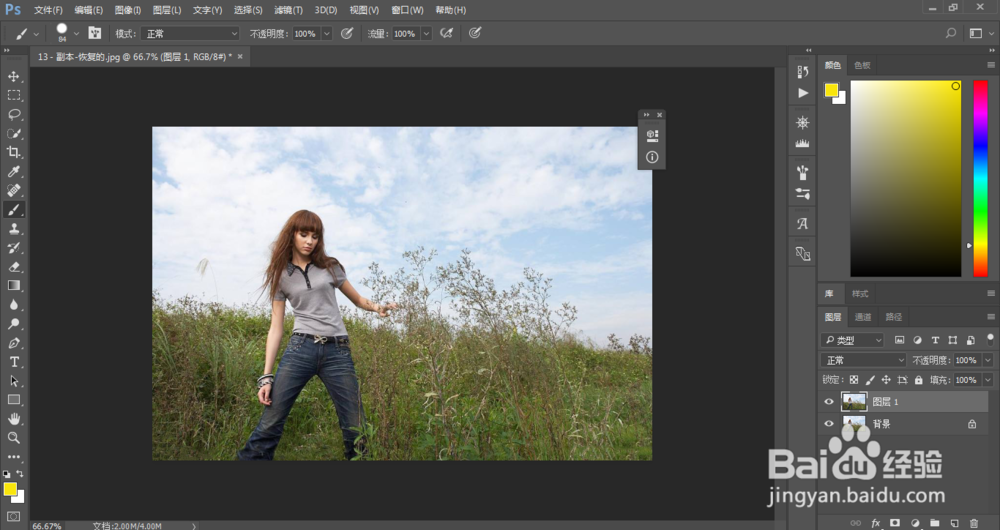Select the Pen tool
Screen dimensions: 1000x530
point(13,342)
